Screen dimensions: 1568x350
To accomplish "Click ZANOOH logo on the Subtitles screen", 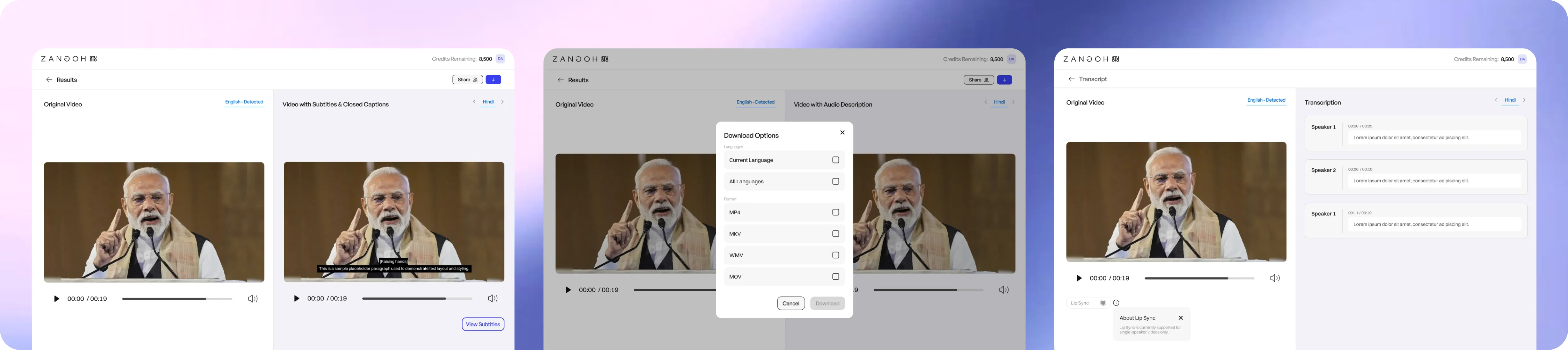I will click(69, 59).
